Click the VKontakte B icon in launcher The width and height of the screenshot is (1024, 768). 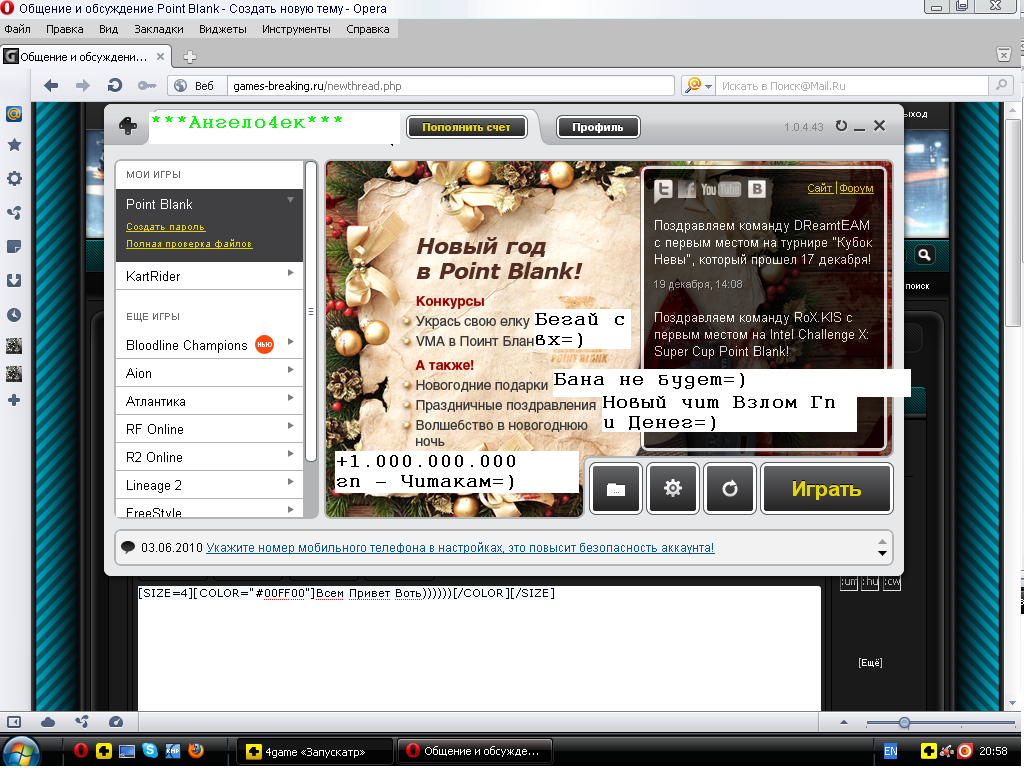[756, 189]
